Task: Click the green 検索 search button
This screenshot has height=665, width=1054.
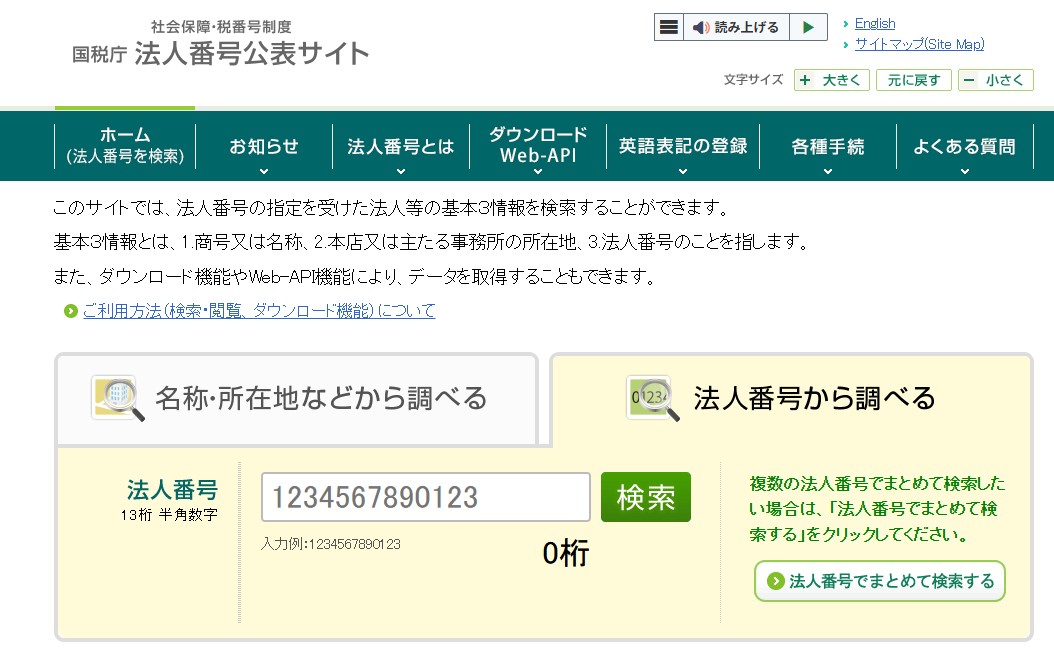Action: click(645, 497)
